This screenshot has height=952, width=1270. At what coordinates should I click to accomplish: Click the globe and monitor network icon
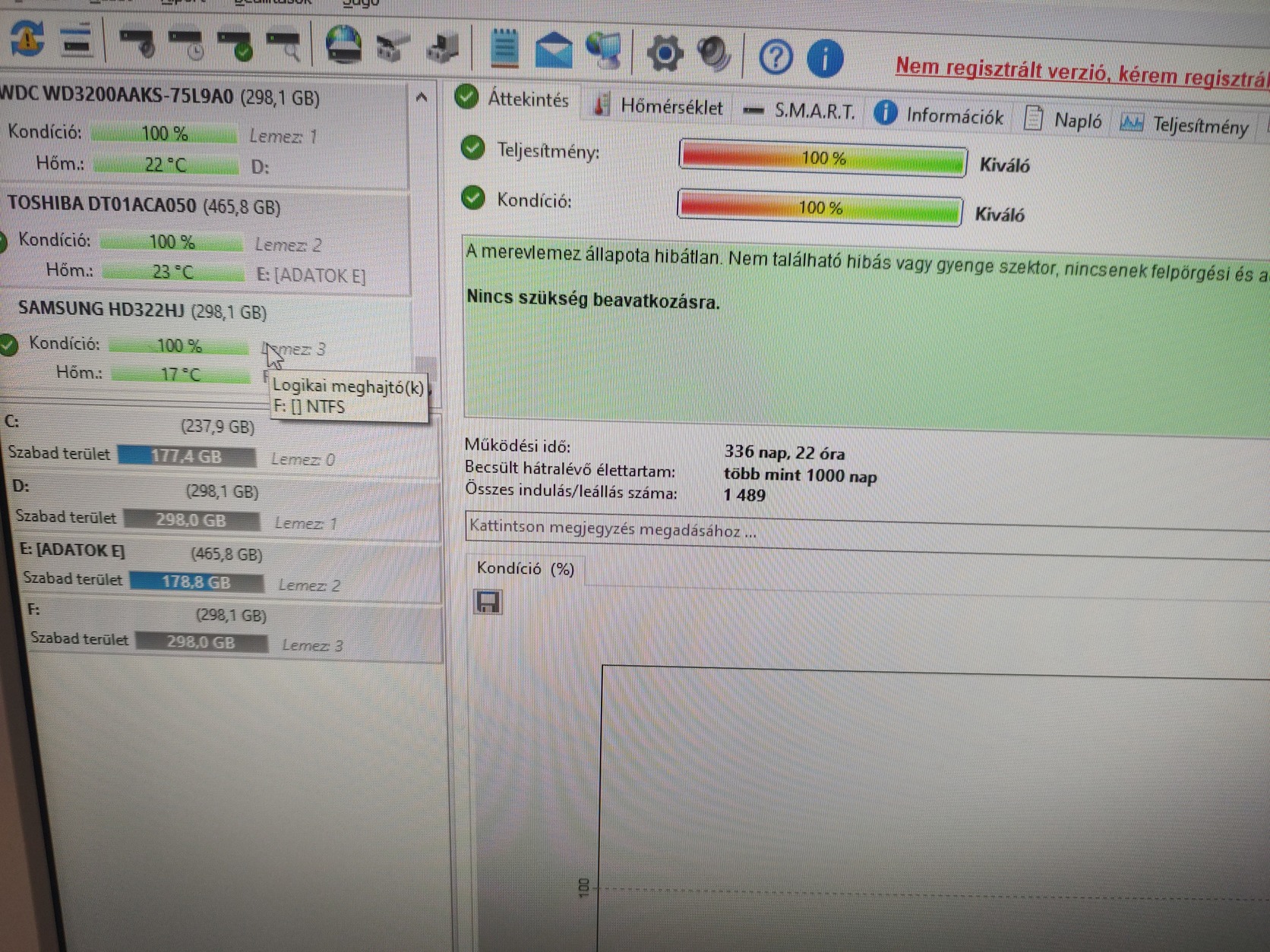(x=604, y=51)
